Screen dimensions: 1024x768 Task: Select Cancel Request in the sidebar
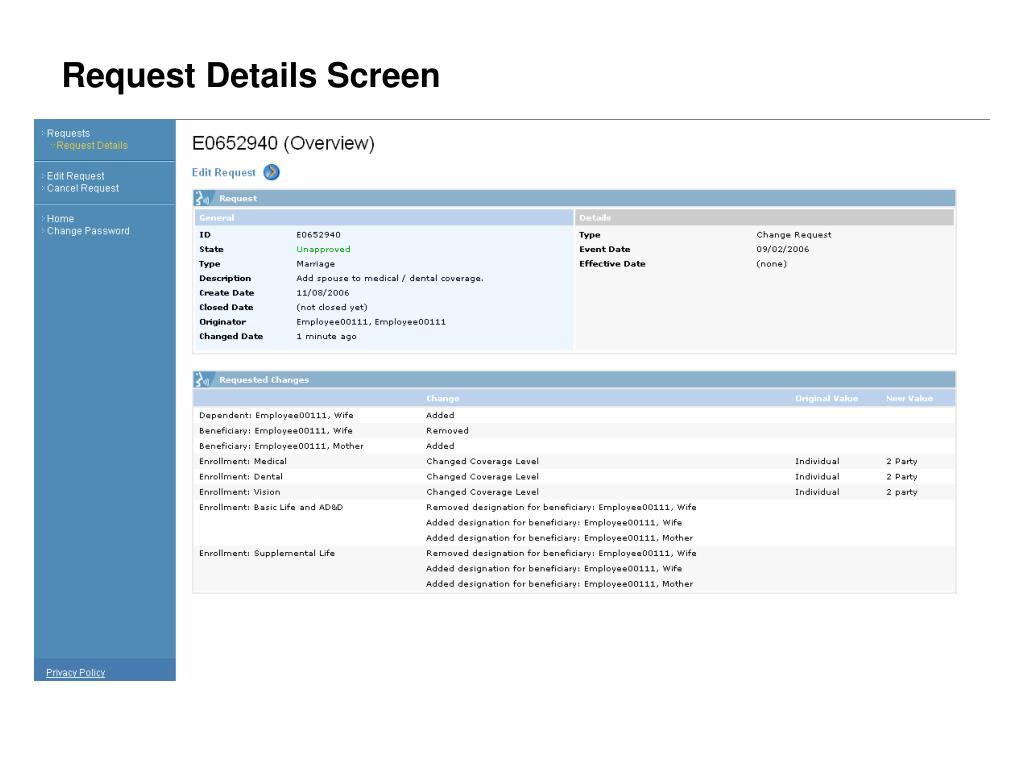coord(82,188)
